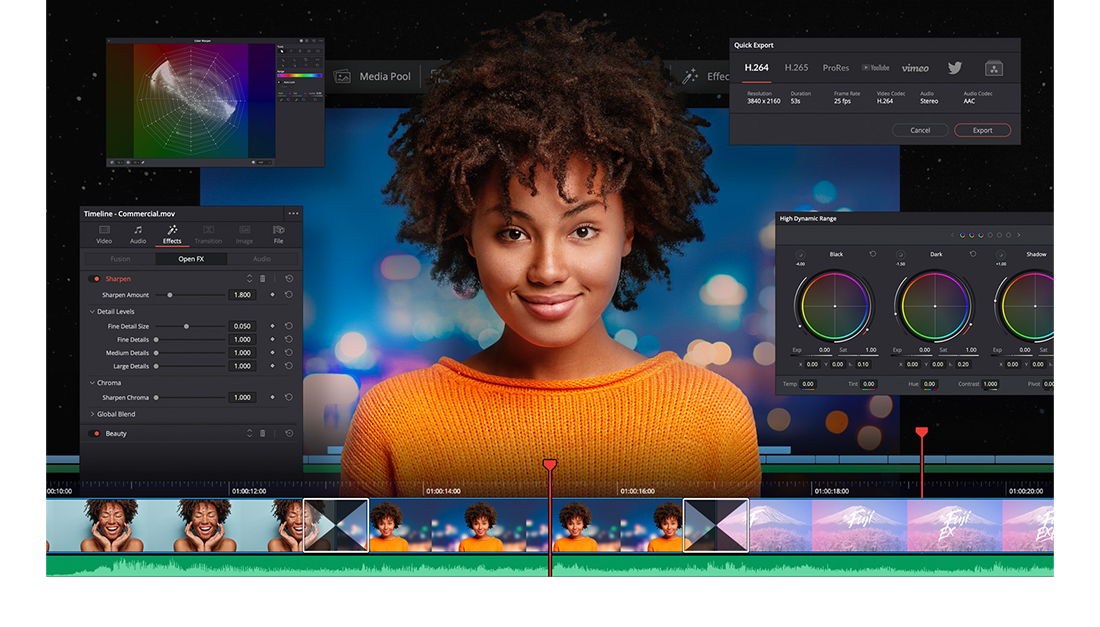Reset the Dark zone color wheel
Viewport: 1100px width, 627px height.
[x=972, y=254]
